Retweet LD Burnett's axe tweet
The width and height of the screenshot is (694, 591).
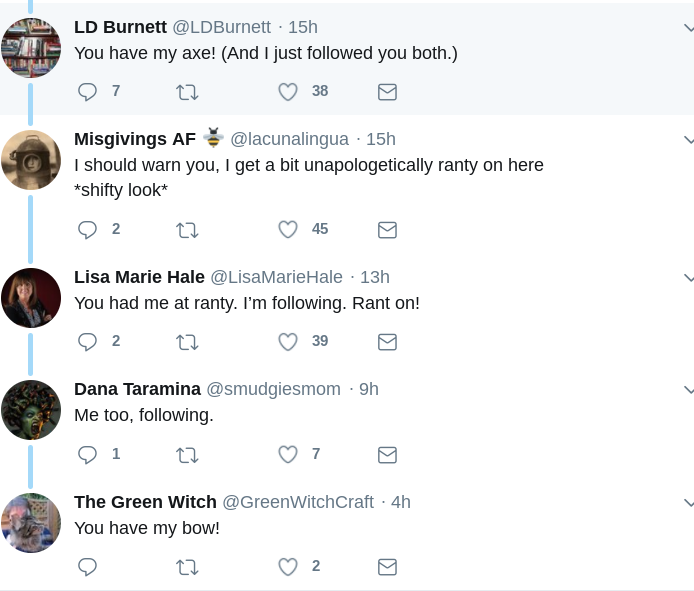187,92
